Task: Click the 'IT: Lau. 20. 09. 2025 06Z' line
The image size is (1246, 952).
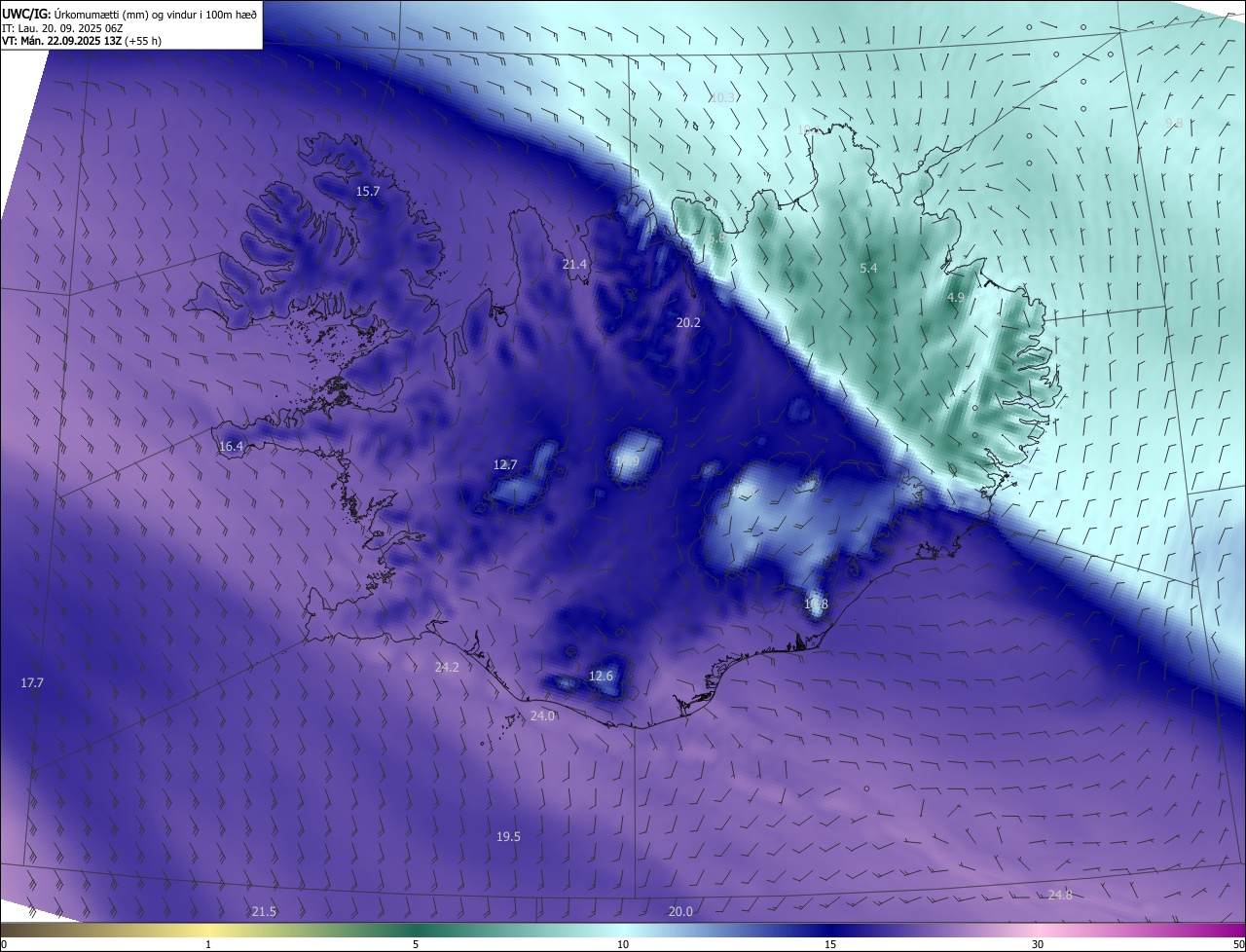Action: tap(61, 29)
